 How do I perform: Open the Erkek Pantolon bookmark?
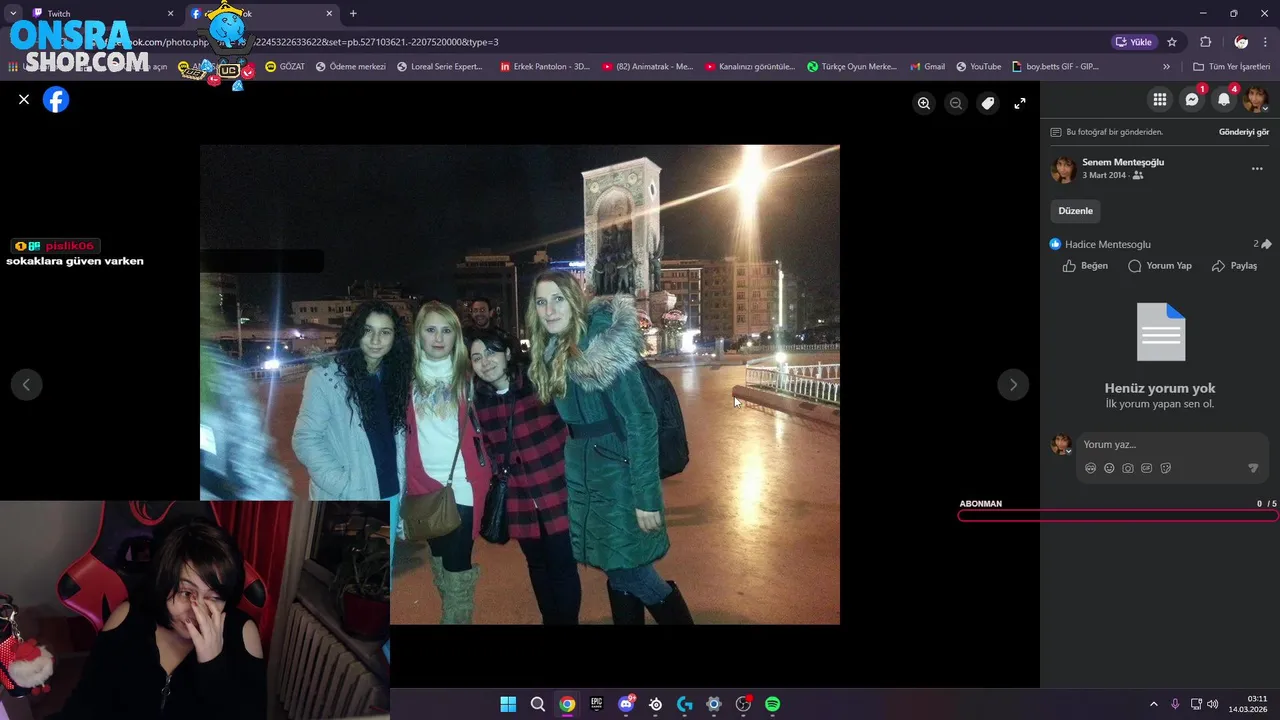coord(545,67)
